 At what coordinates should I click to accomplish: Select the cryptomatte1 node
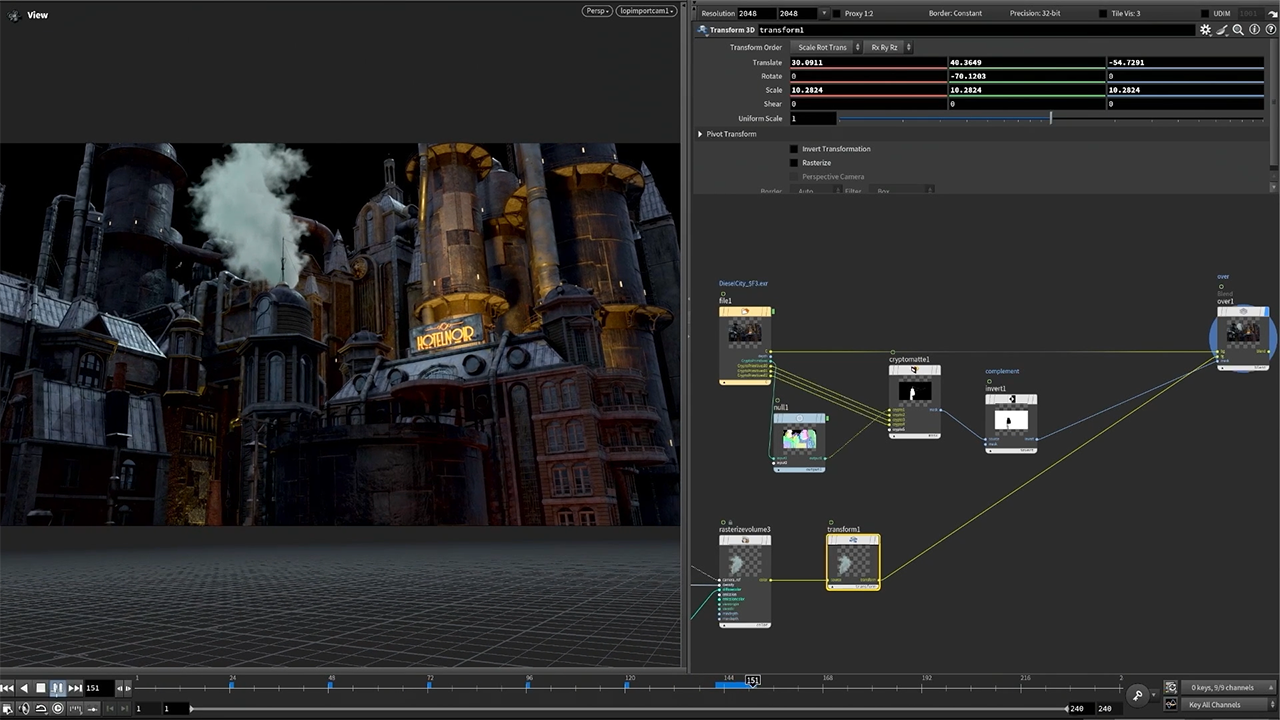pos(915,400)
